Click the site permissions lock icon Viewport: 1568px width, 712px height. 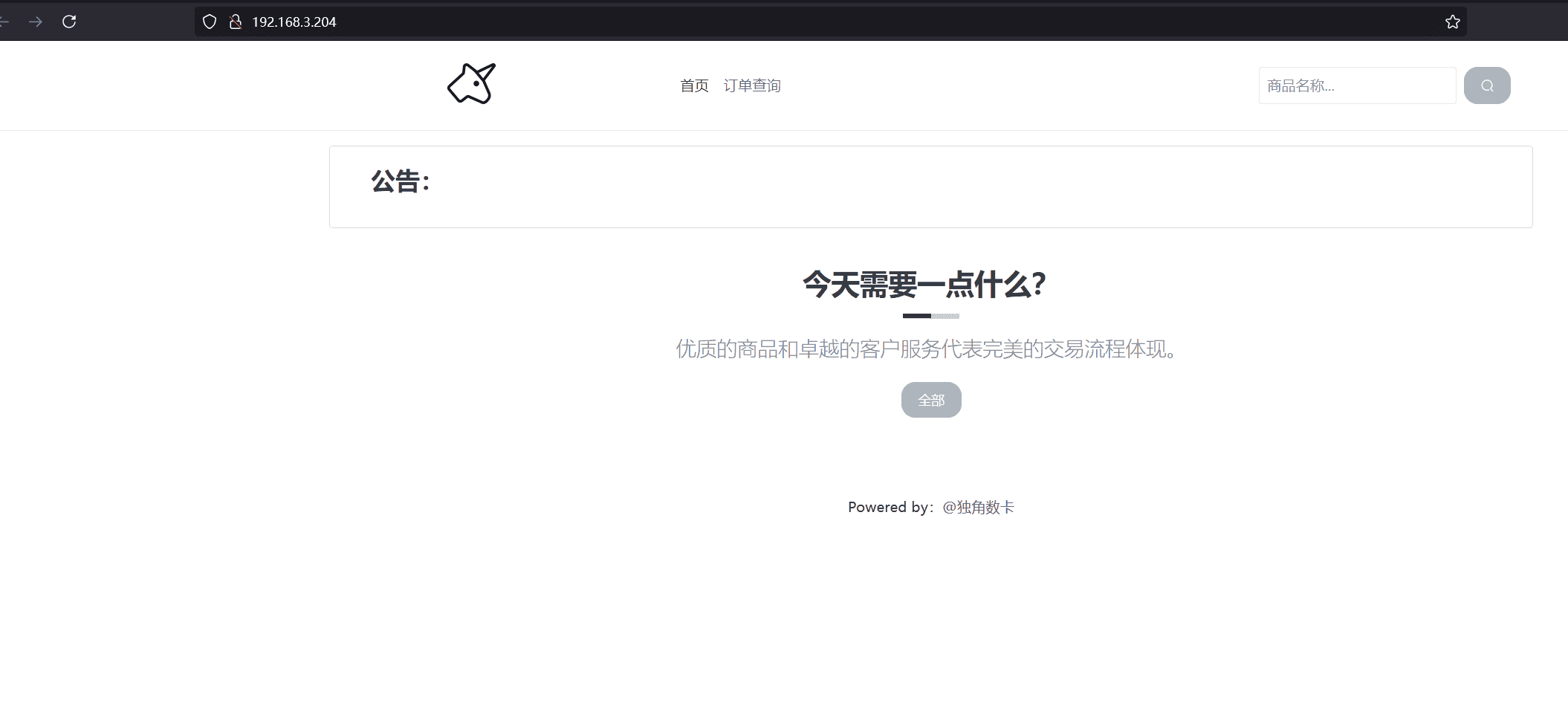point(236,22)
